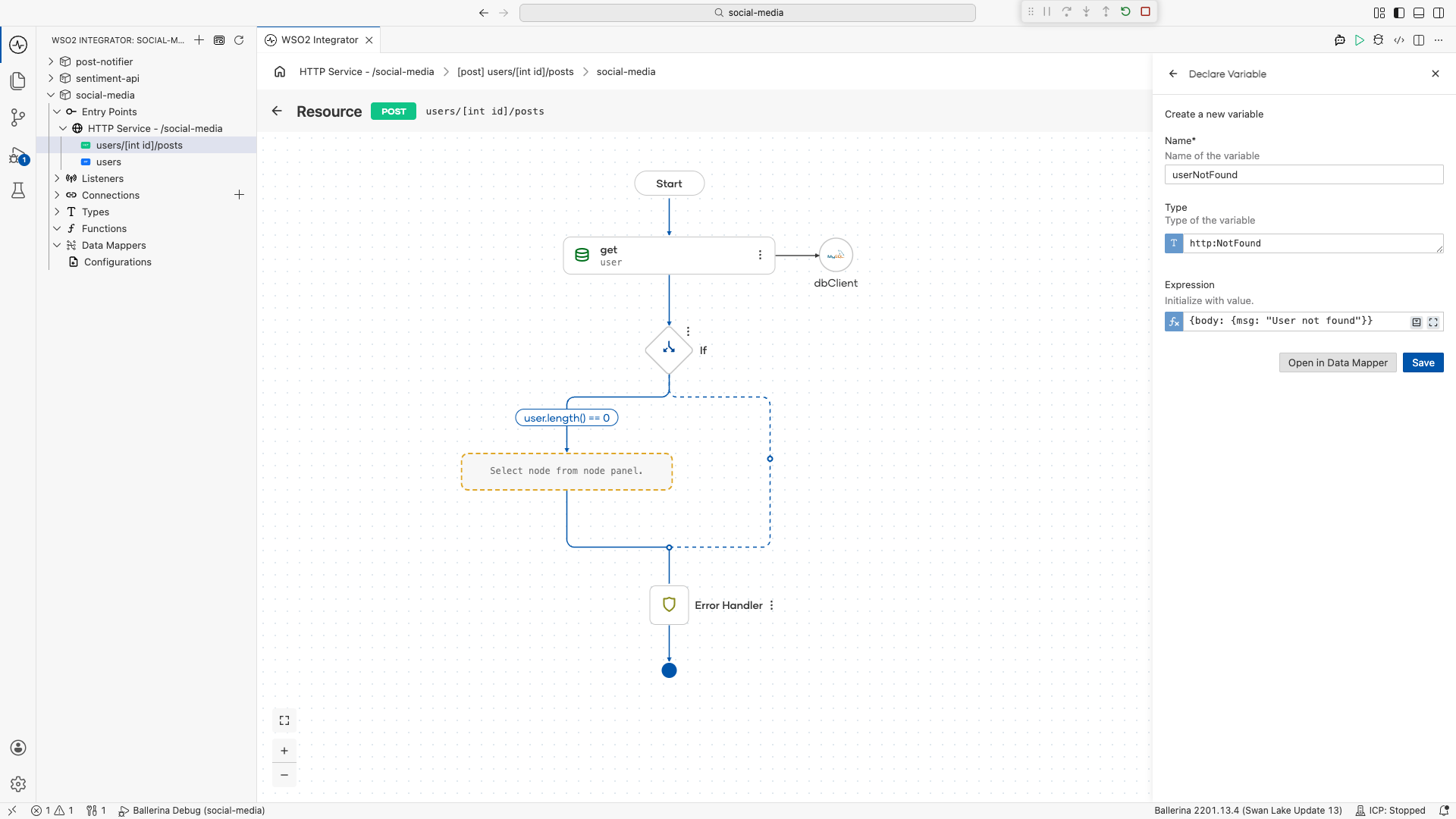Toggle the primary side bar layout
Image resolution: width=1456 pixels, height=819 pixels.
pos(1399,13)
